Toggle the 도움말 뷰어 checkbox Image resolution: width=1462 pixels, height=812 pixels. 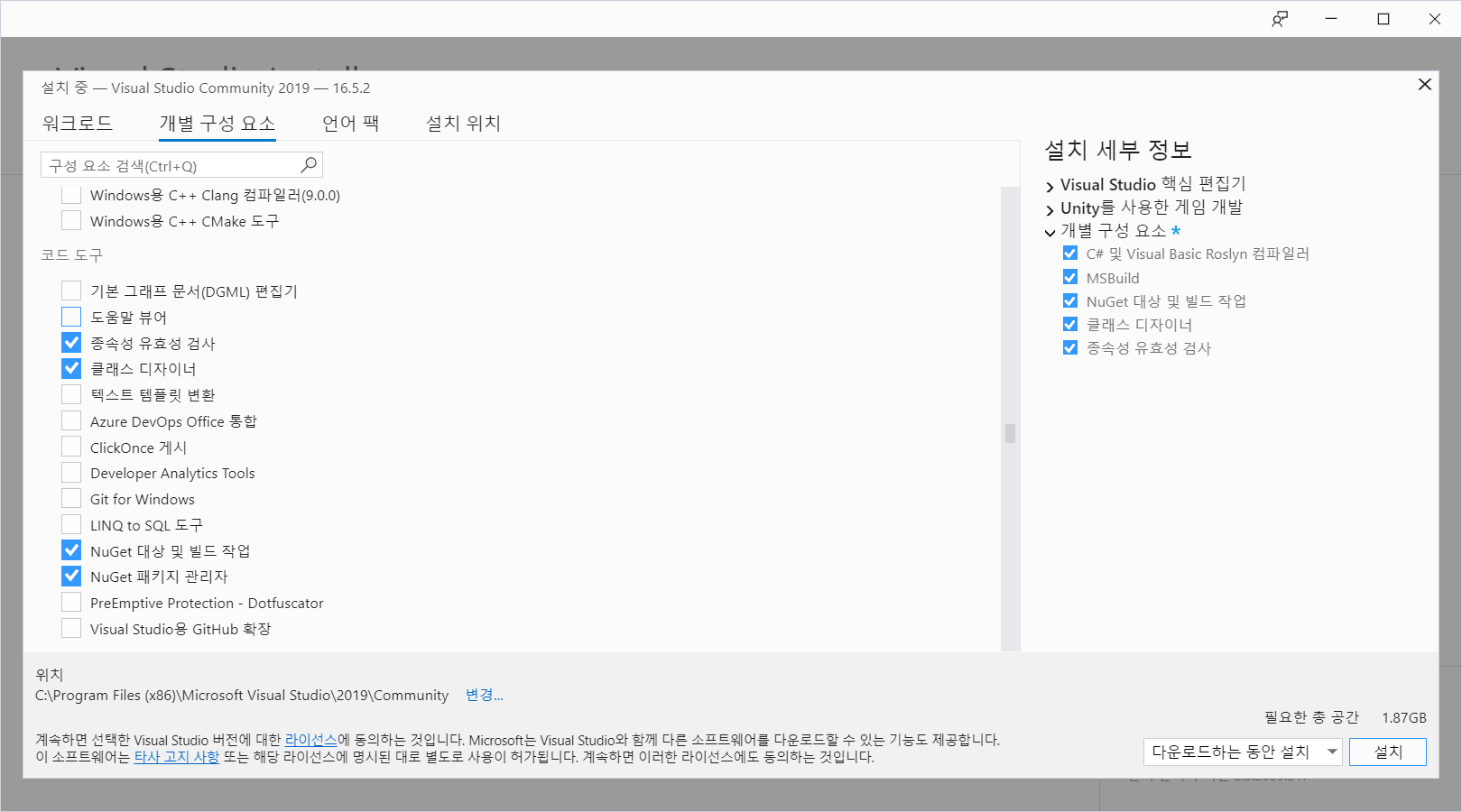(x=71, y=317)
